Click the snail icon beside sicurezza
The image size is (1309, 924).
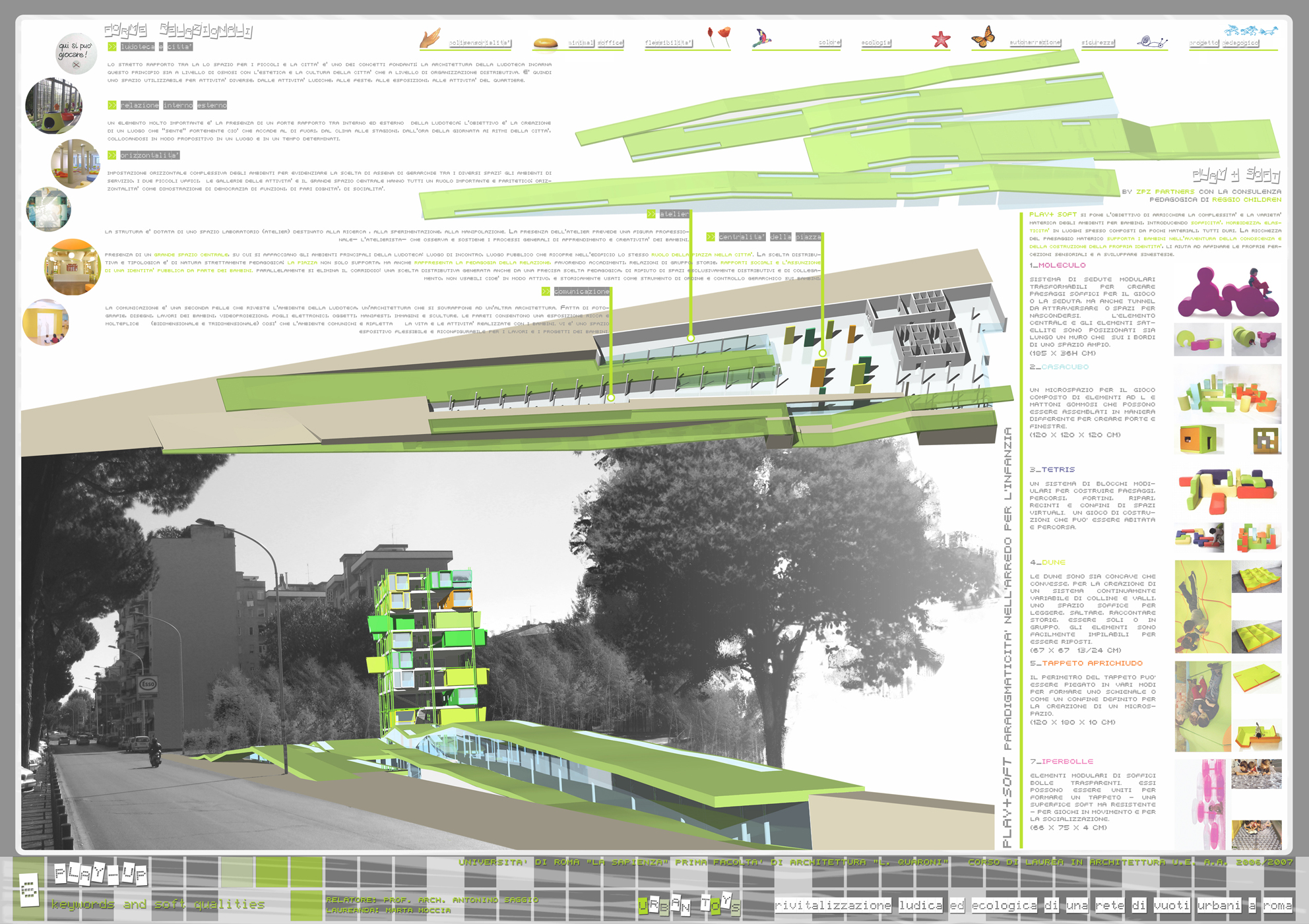pos(1152,42)
